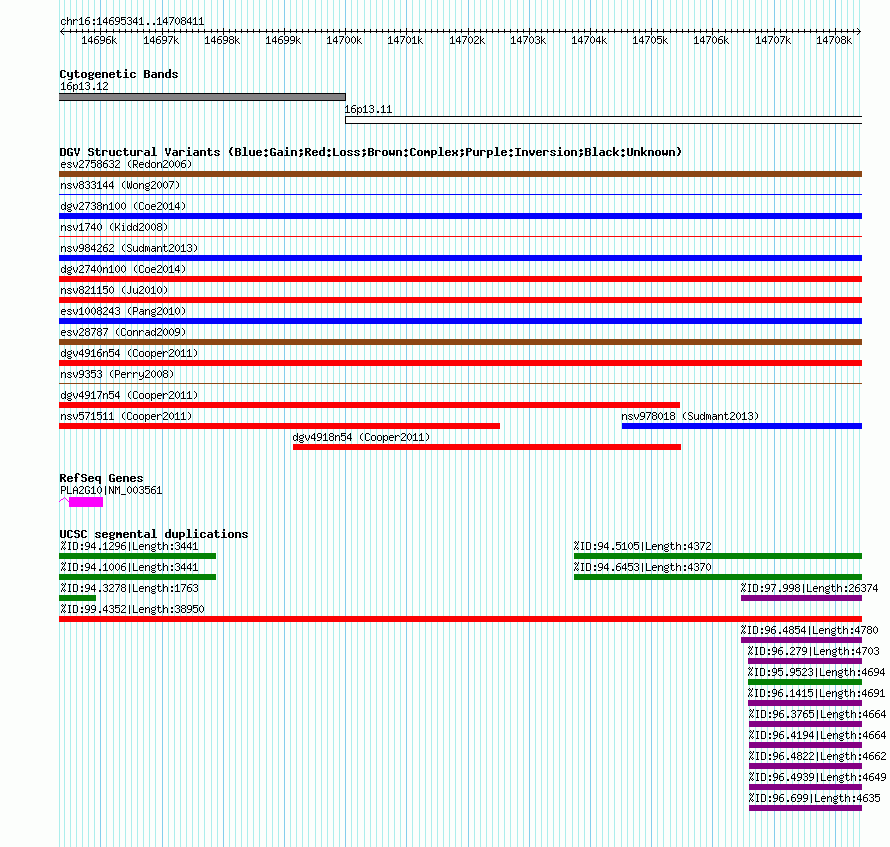Open dgv4917n54 (Cooper2011) variant label
Image resolution: width=890 pixels, height=847 pixels.
(x=129, y=395)
